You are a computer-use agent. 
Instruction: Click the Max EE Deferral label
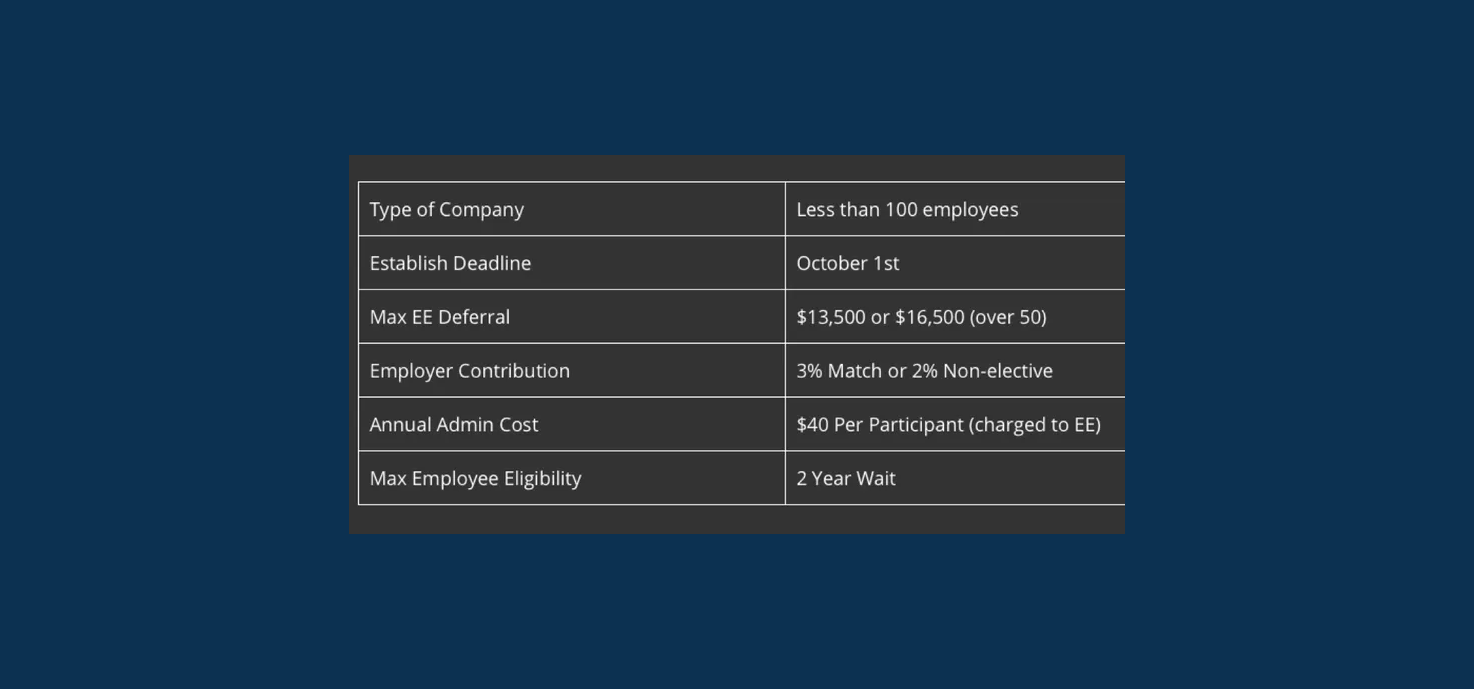439,317
